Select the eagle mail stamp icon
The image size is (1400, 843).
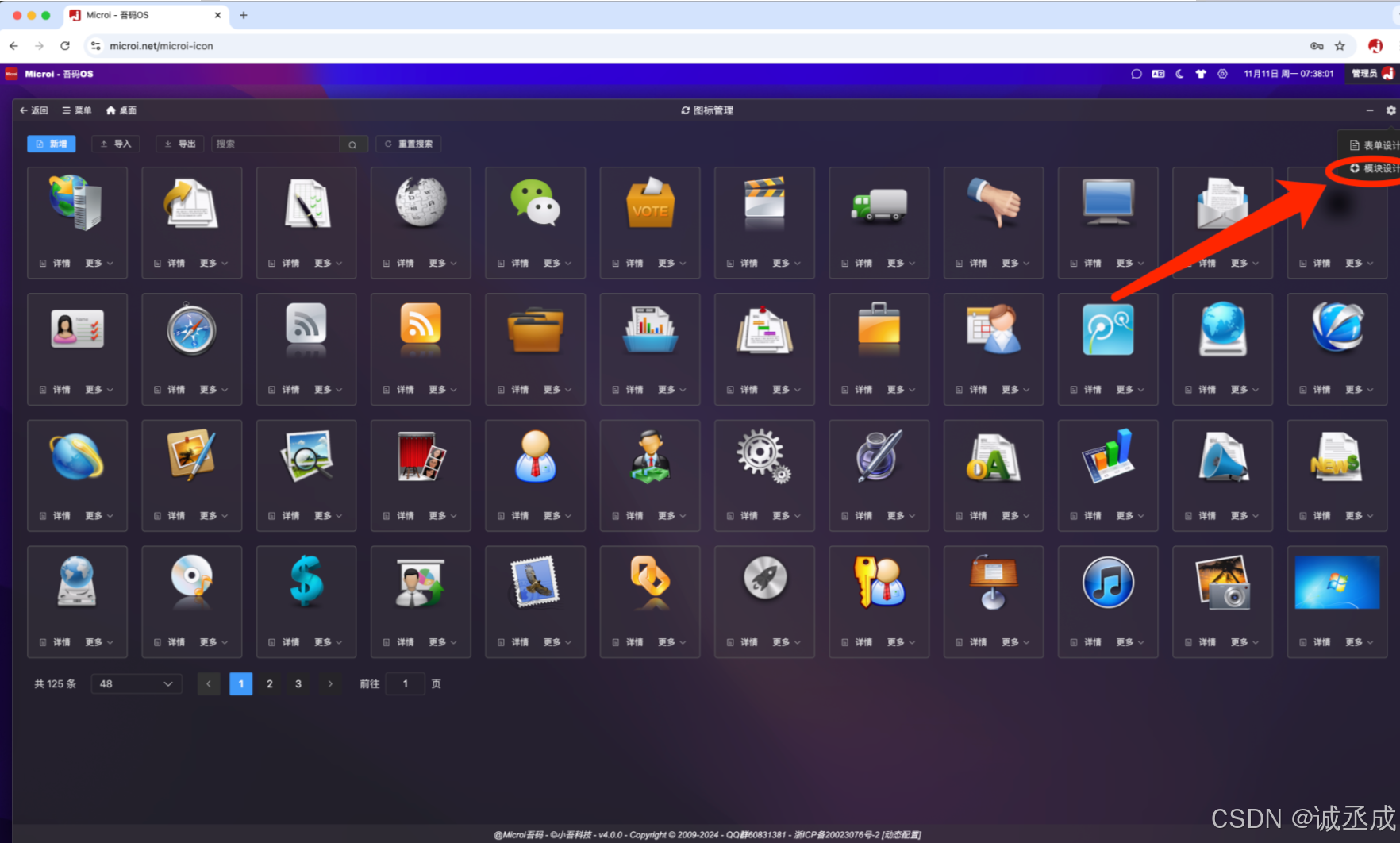pyautogui.click(x=536, y=582)
